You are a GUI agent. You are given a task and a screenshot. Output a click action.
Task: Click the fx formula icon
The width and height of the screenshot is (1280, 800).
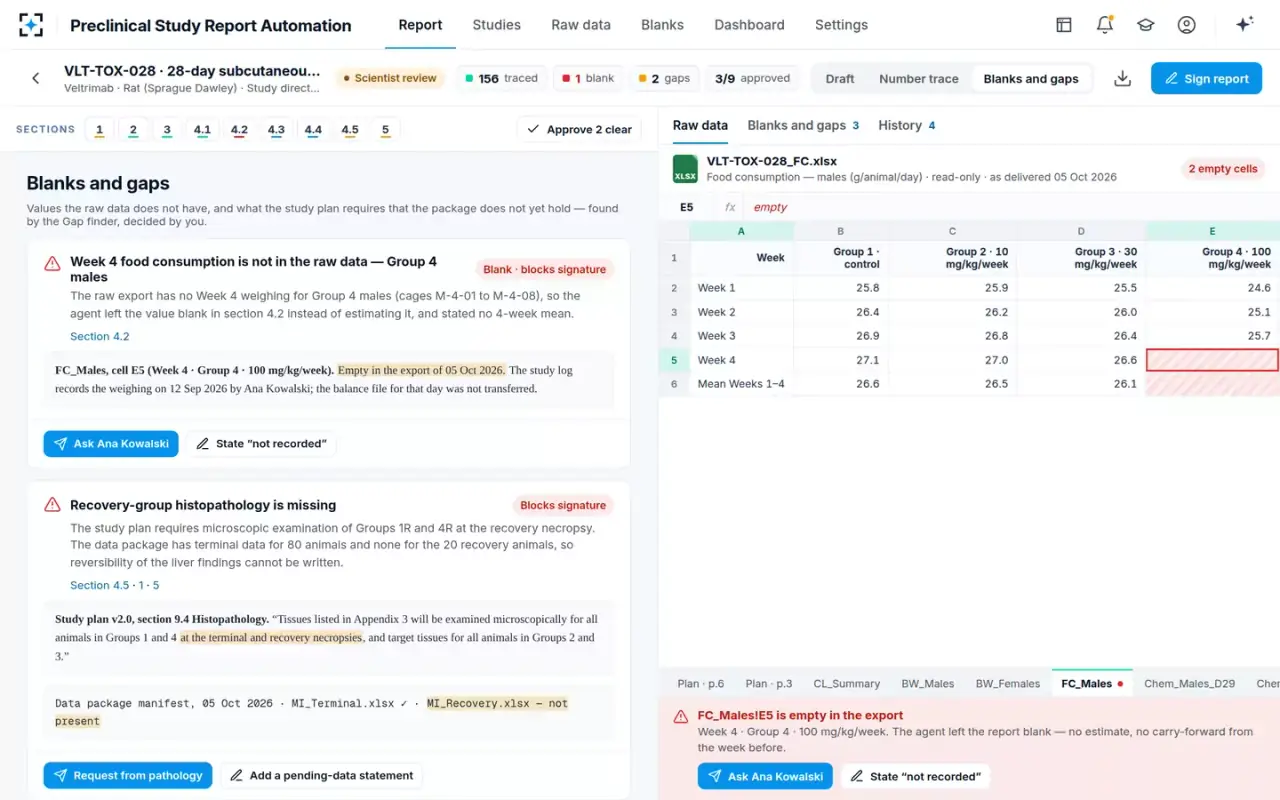[730, 207]
